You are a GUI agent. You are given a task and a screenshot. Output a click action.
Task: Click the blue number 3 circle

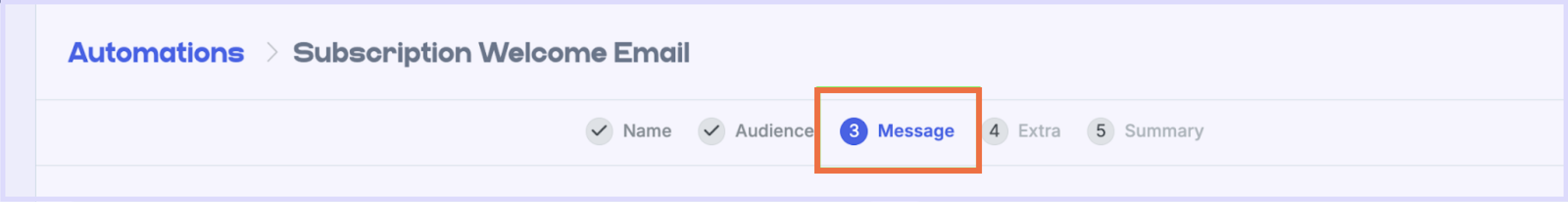point(854,131)
